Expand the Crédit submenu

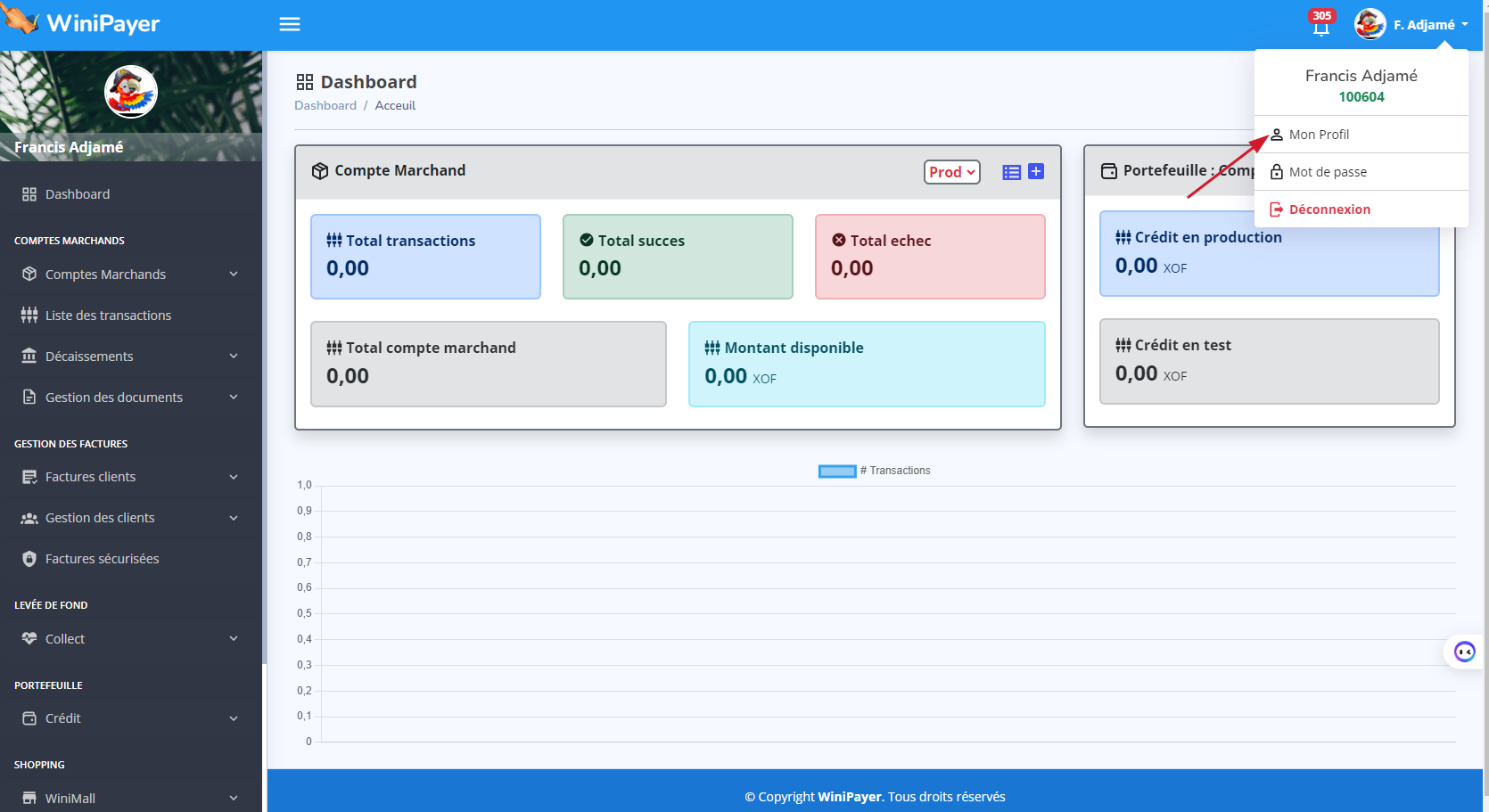(x=131, y=718)
